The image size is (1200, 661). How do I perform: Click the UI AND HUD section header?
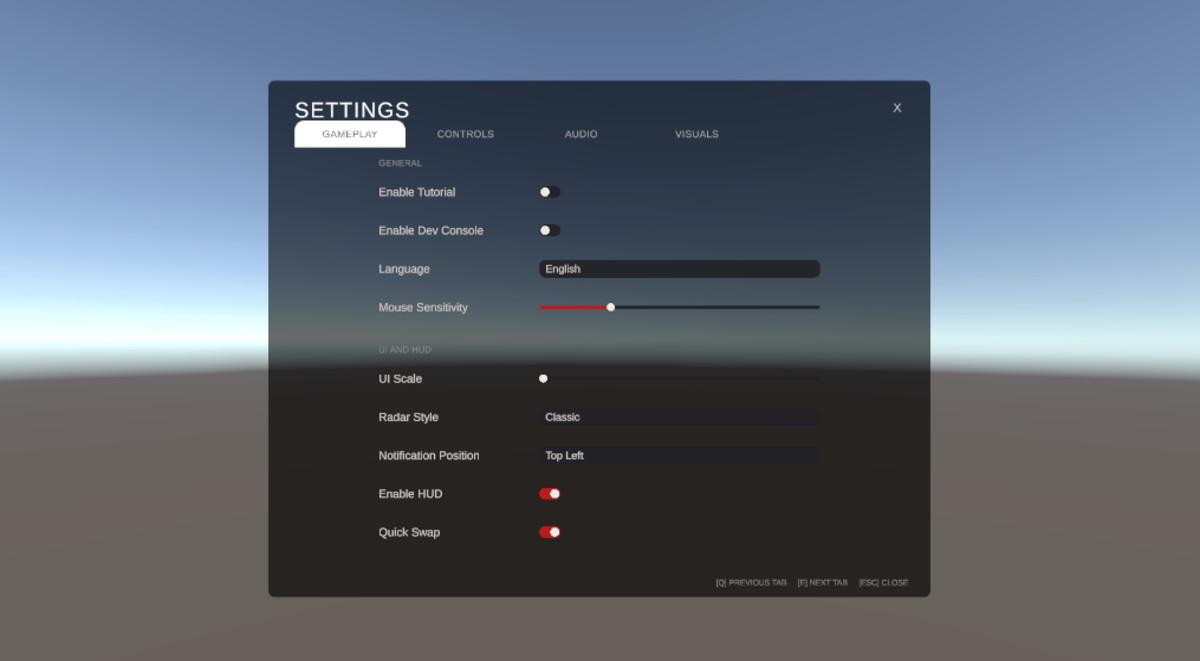coord(405,350)
